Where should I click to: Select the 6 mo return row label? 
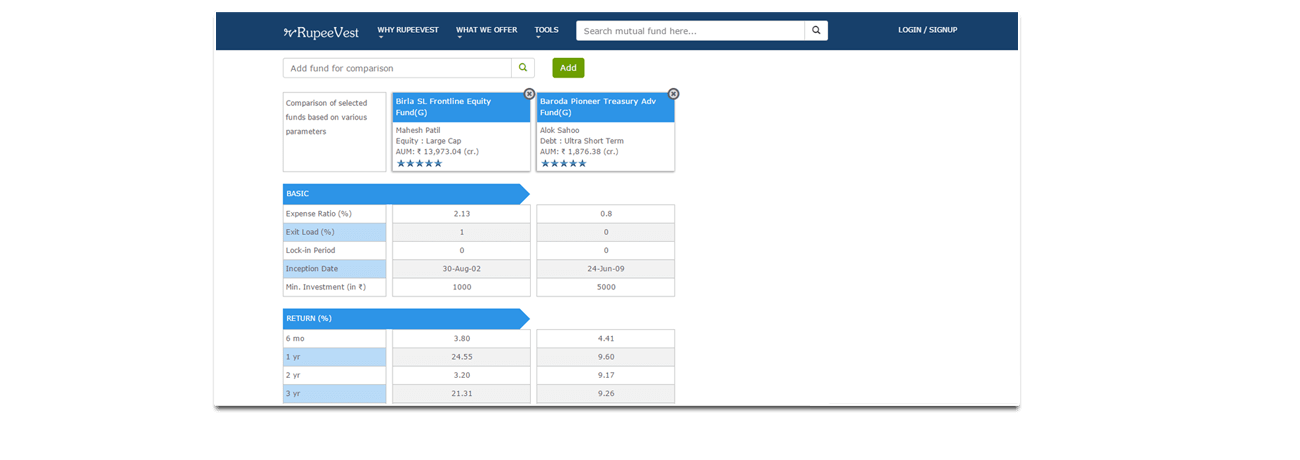tap(334, 339)
